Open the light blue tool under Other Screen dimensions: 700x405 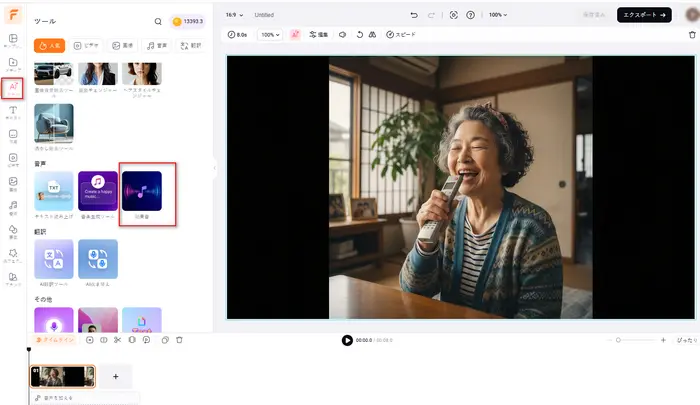pos(142,320)
